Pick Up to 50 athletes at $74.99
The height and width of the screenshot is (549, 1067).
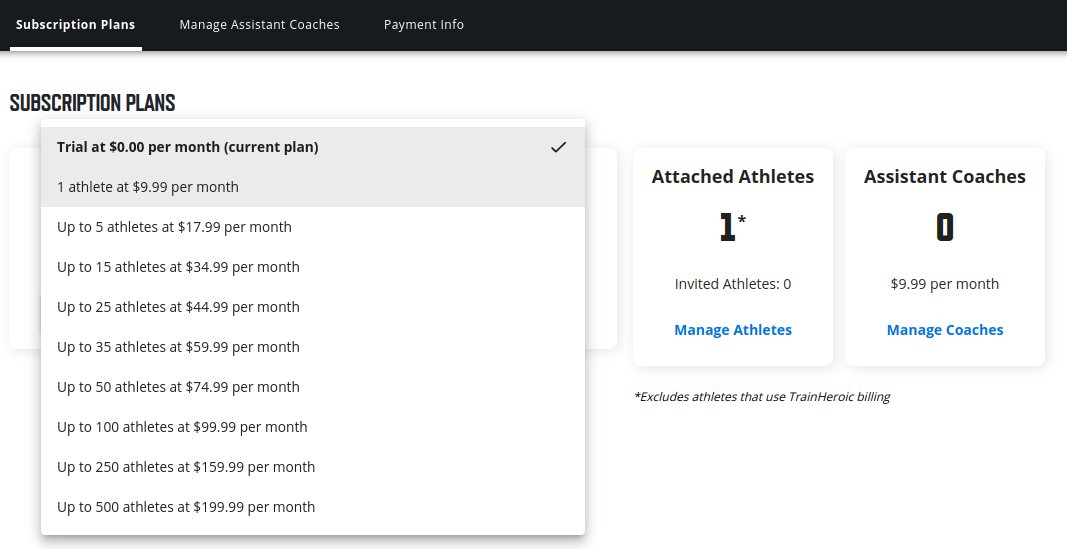tap(178, 387)
